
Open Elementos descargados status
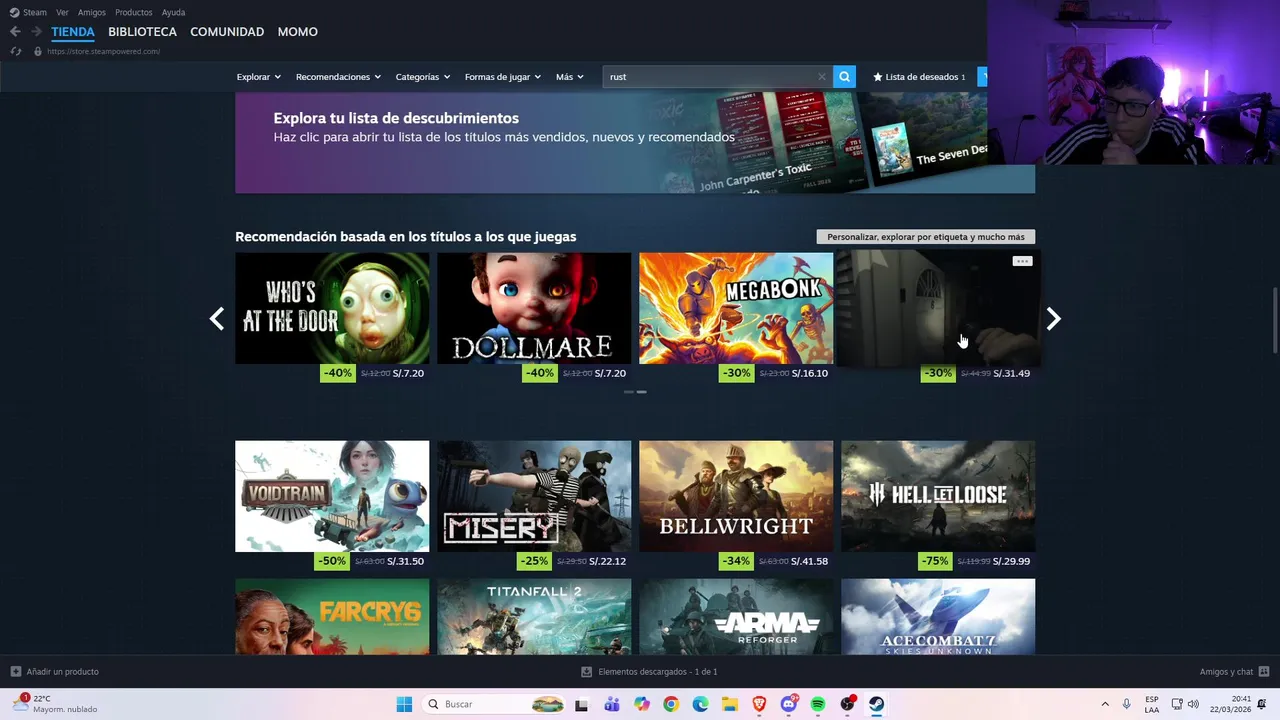[658, 672]
